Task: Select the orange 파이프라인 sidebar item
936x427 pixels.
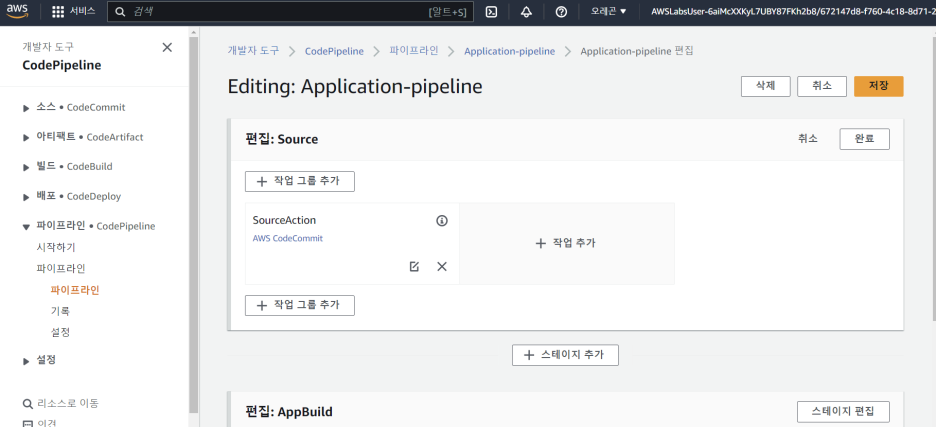Action: tap(75, 290)
